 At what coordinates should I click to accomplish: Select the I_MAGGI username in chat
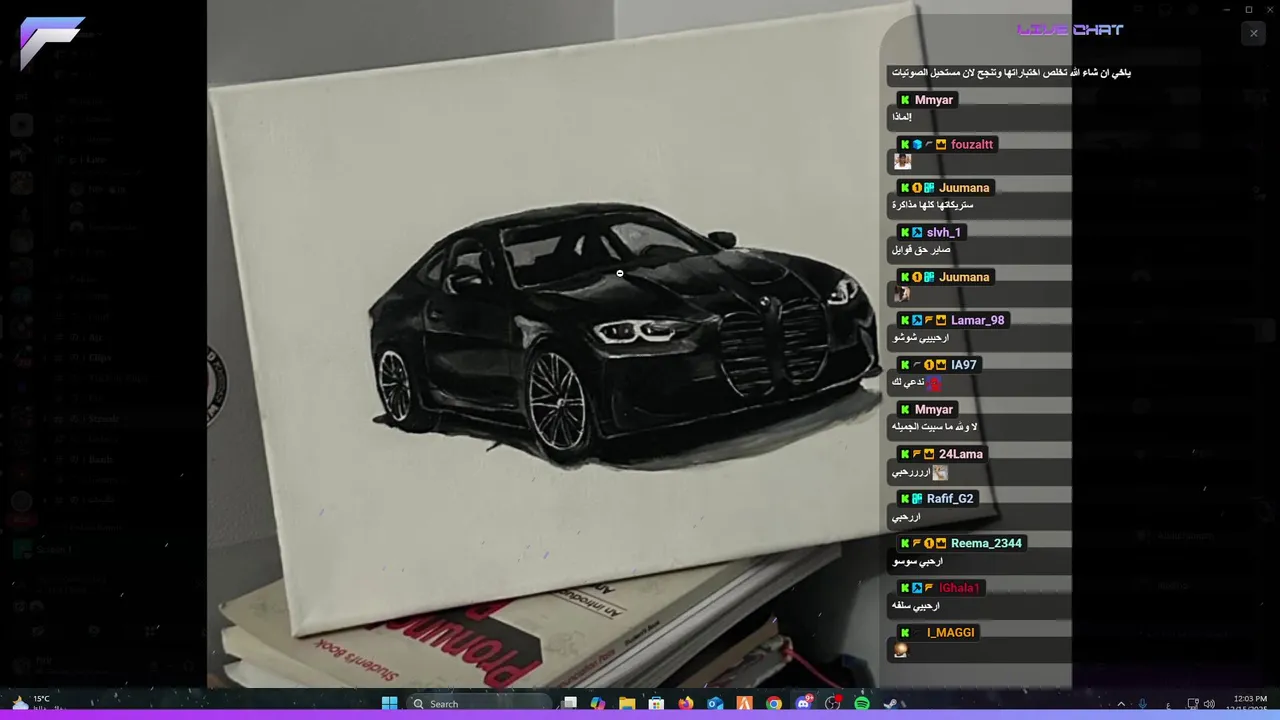point(950,633)
